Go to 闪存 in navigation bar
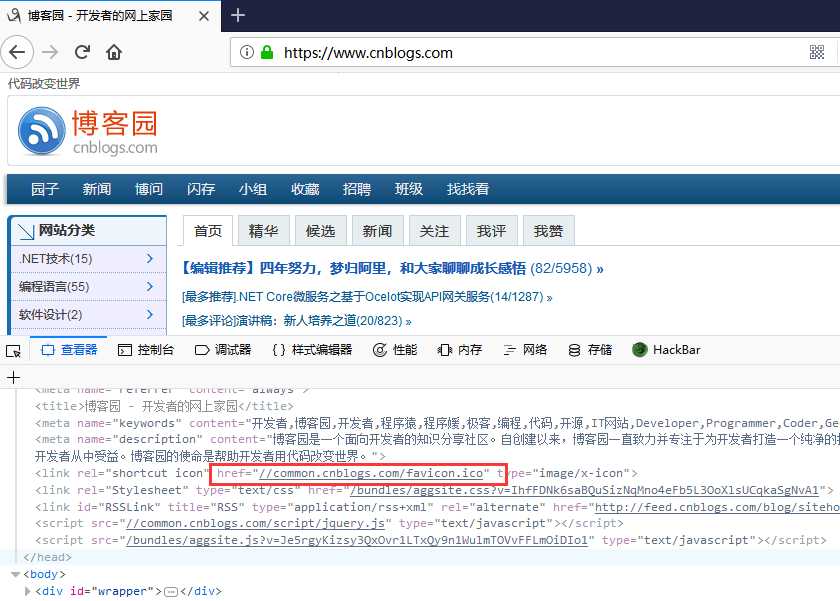This screenshot has width=840, height=601. 201,189
